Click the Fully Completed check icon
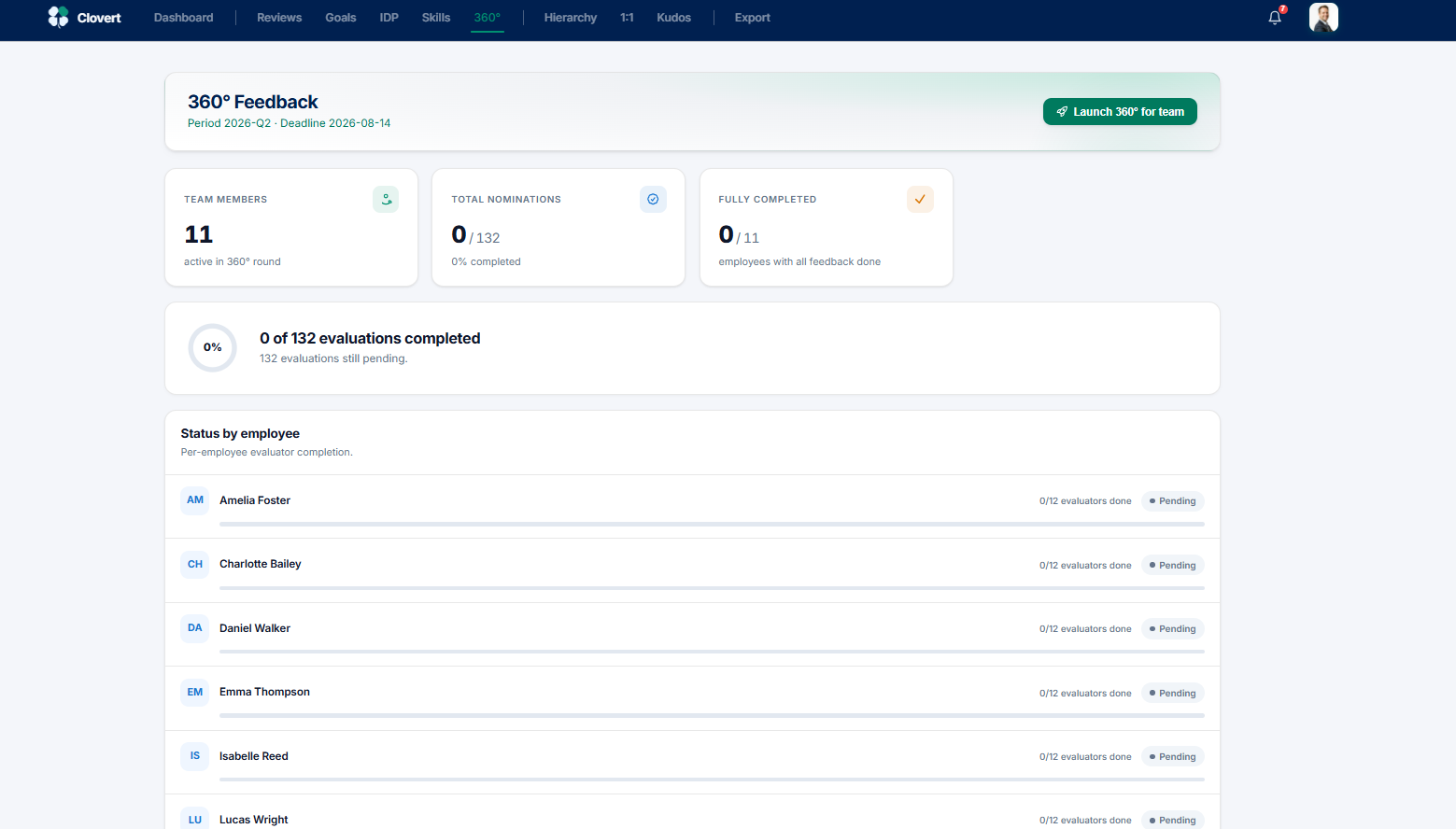The width and height of the screenshot is (1456, 829). (920, 199)
